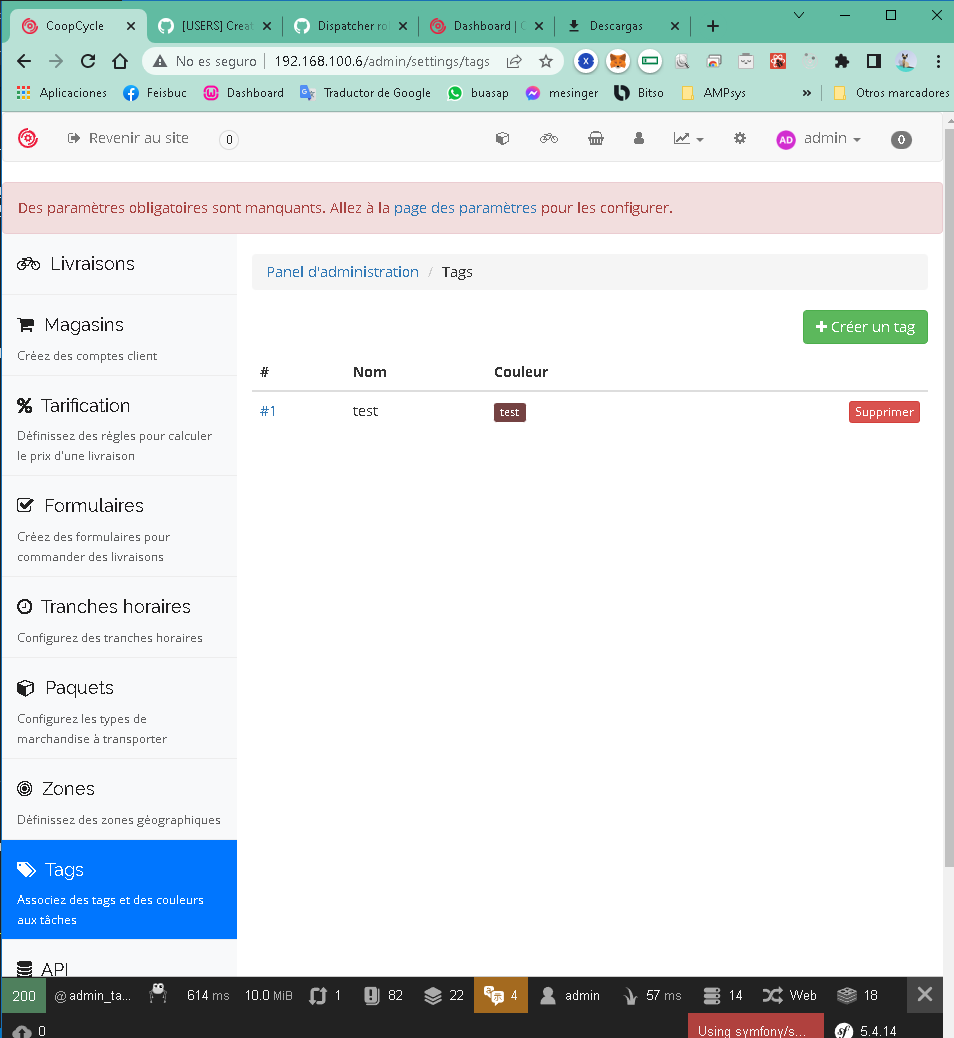Open the statistics chart dropdown in the navbar
This screenshot has width=954, height=1038.
coord(689,138)
